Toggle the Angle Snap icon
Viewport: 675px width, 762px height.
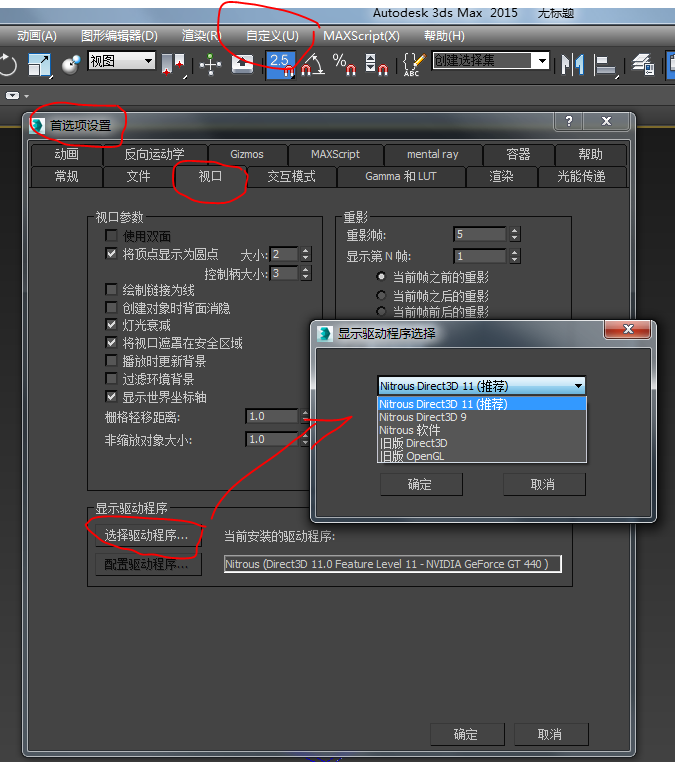(312, 64)
